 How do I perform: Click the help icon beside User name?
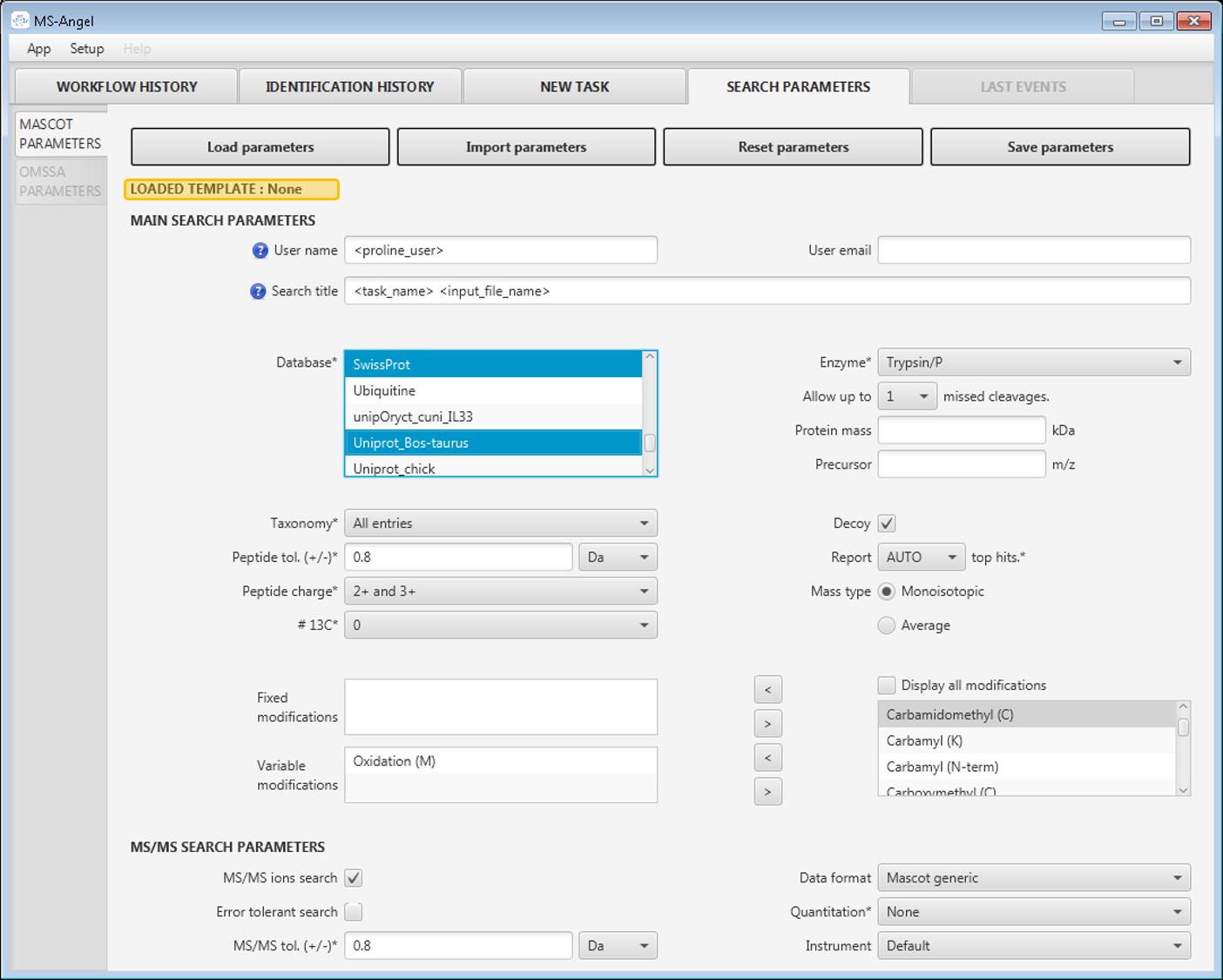point(260,251)
